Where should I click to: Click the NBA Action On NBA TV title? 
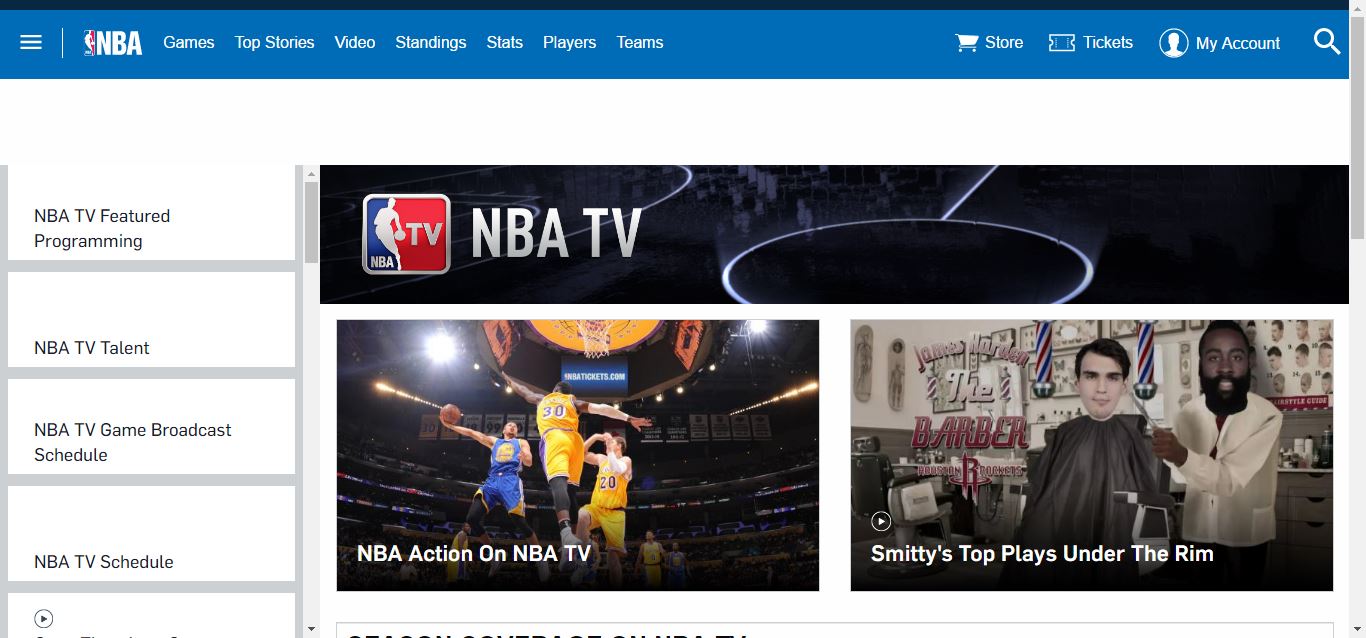point(474,553)
